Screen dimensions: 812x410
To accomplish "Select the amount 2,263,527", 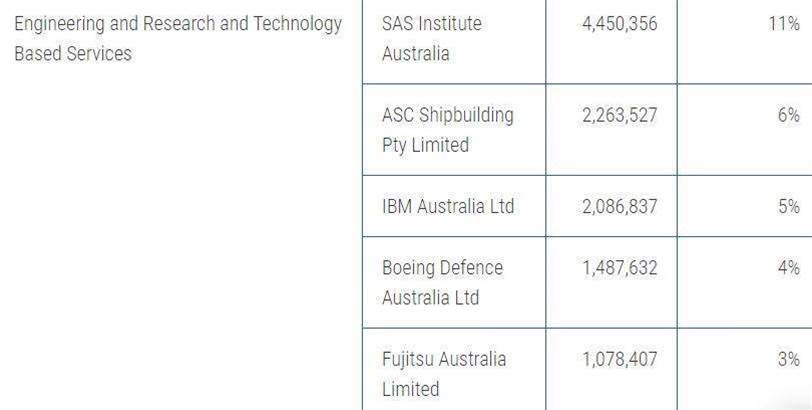I will [x=619, y=115].
